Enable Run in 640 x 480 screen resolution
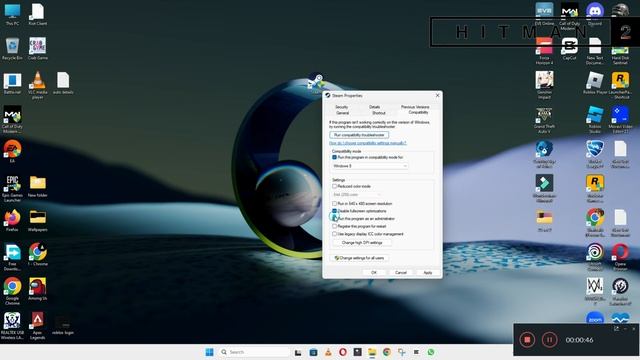Screen dimensions: 640x360 [x=334, y=203]
